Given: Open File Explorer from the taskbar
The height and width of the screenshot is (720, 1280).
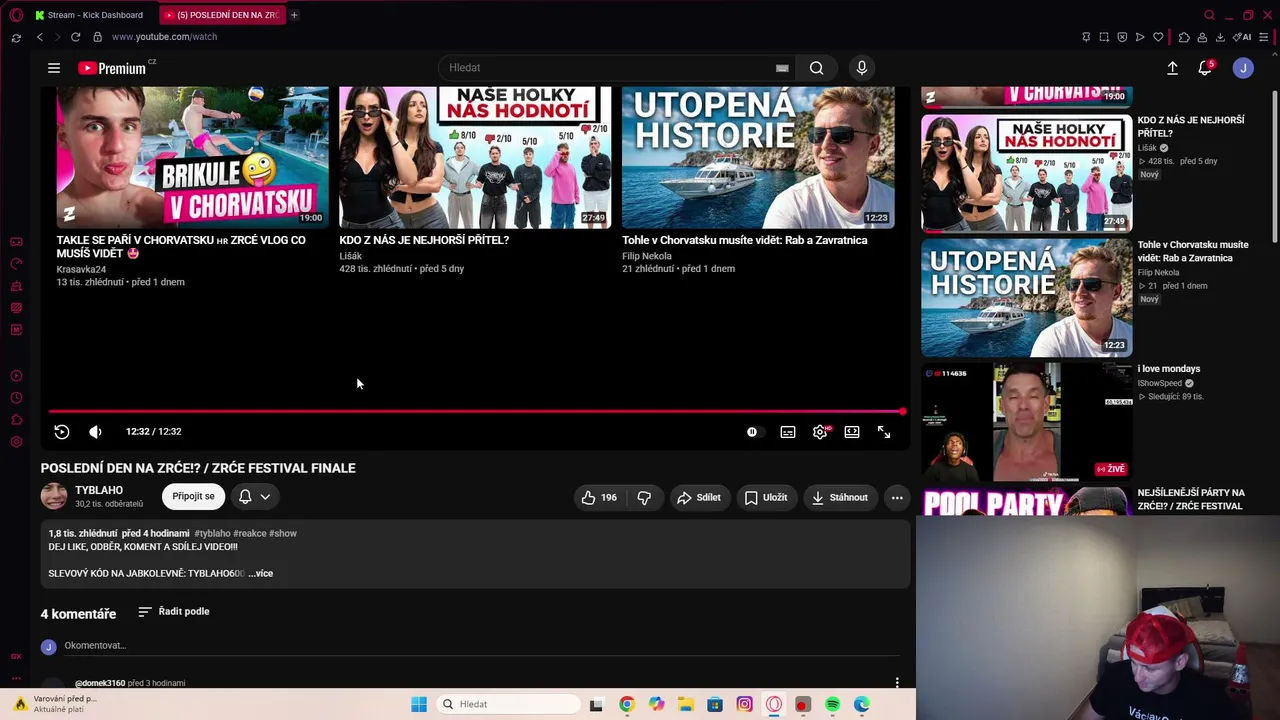Looking at the screenshot, I should [x=685, y=704].
